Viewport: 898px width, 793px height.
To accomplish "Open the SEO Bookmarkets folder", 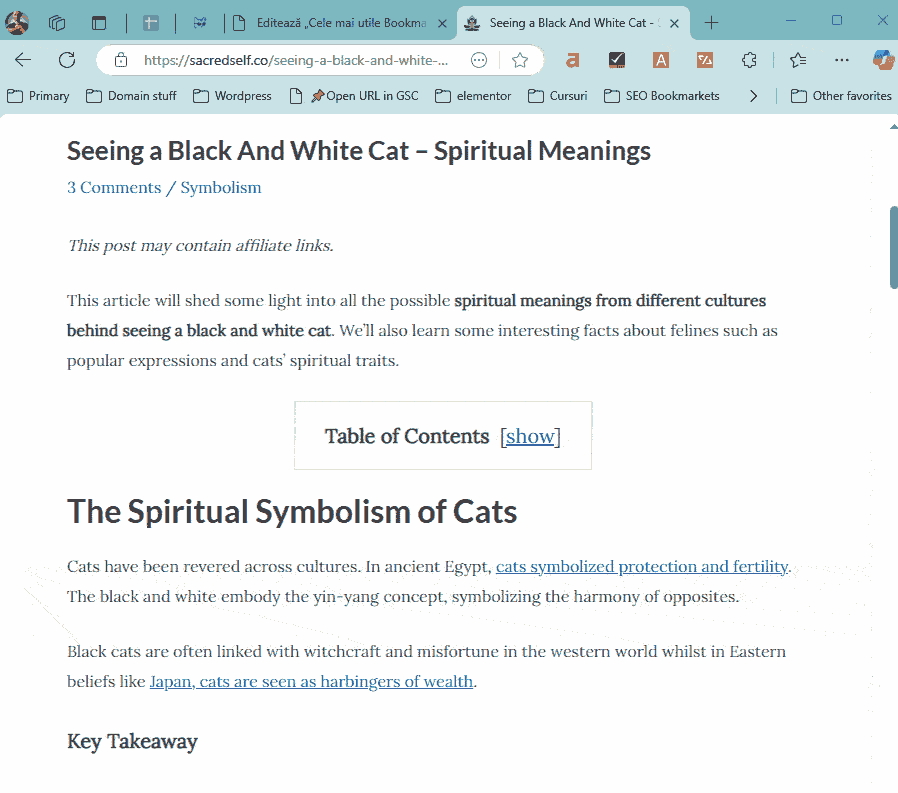I will tap(662, 96).
